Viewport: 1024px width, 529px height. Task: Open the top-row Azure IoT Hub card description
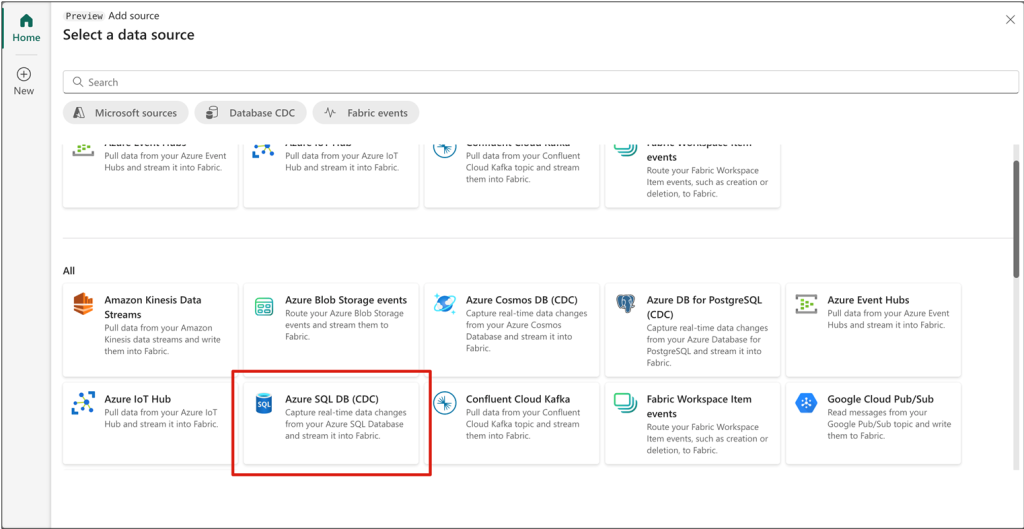point(342,162)
